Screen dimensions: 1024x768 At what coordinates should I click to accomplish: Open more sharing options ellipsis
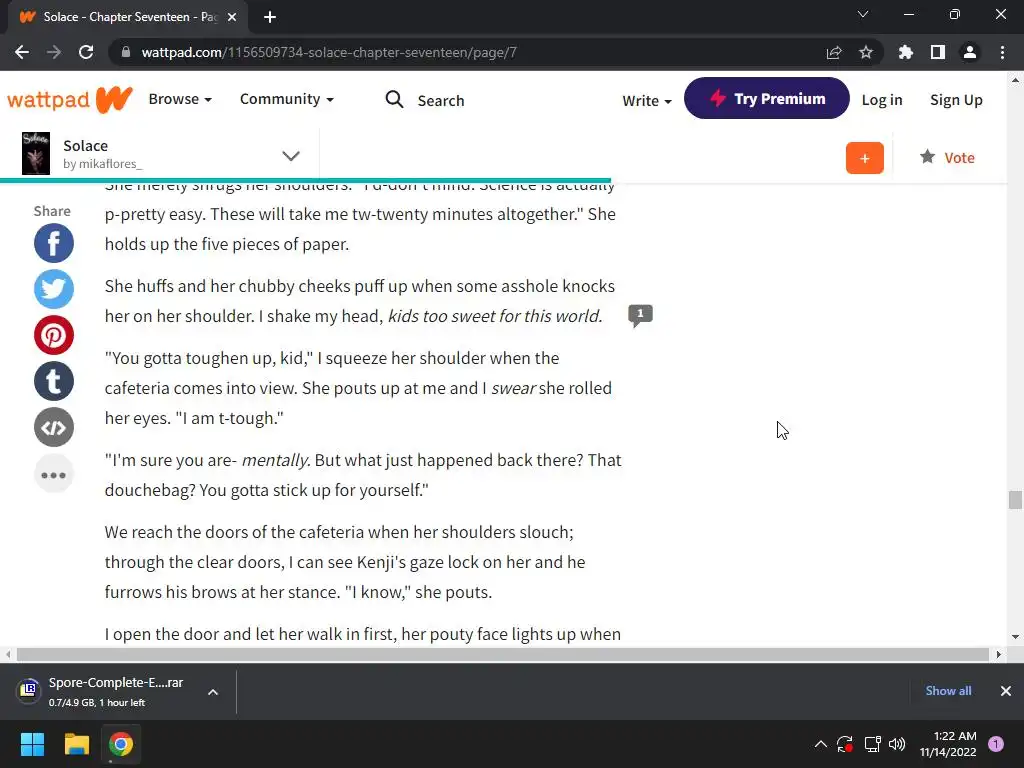(54, 474)
